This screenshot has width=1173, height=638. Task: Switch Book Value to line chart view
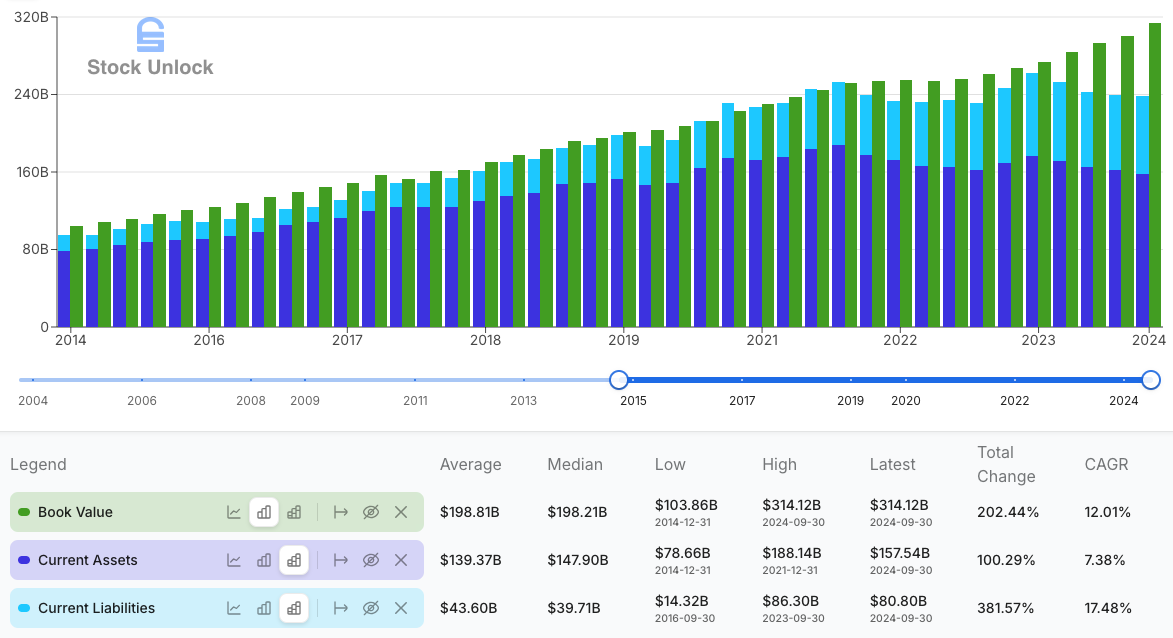pos(234,511)
